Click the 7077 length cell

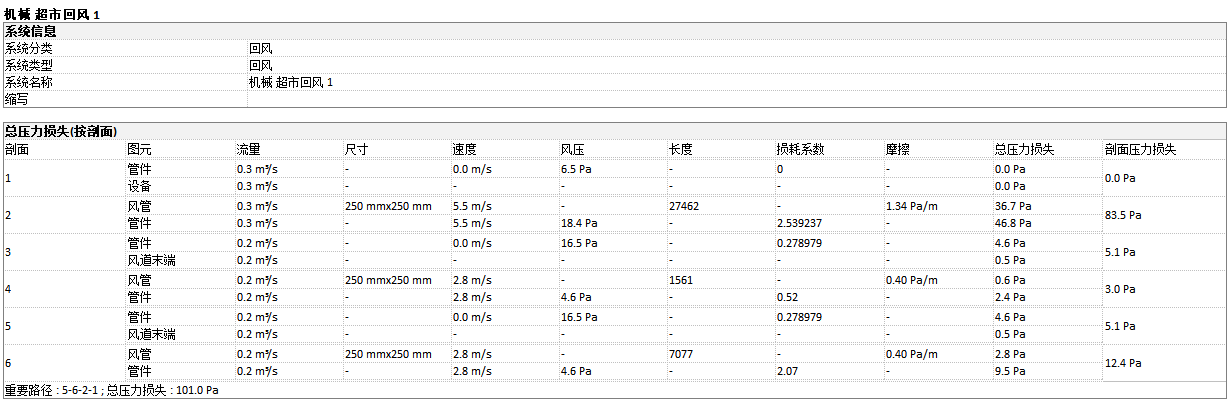(x=682, y=354)
